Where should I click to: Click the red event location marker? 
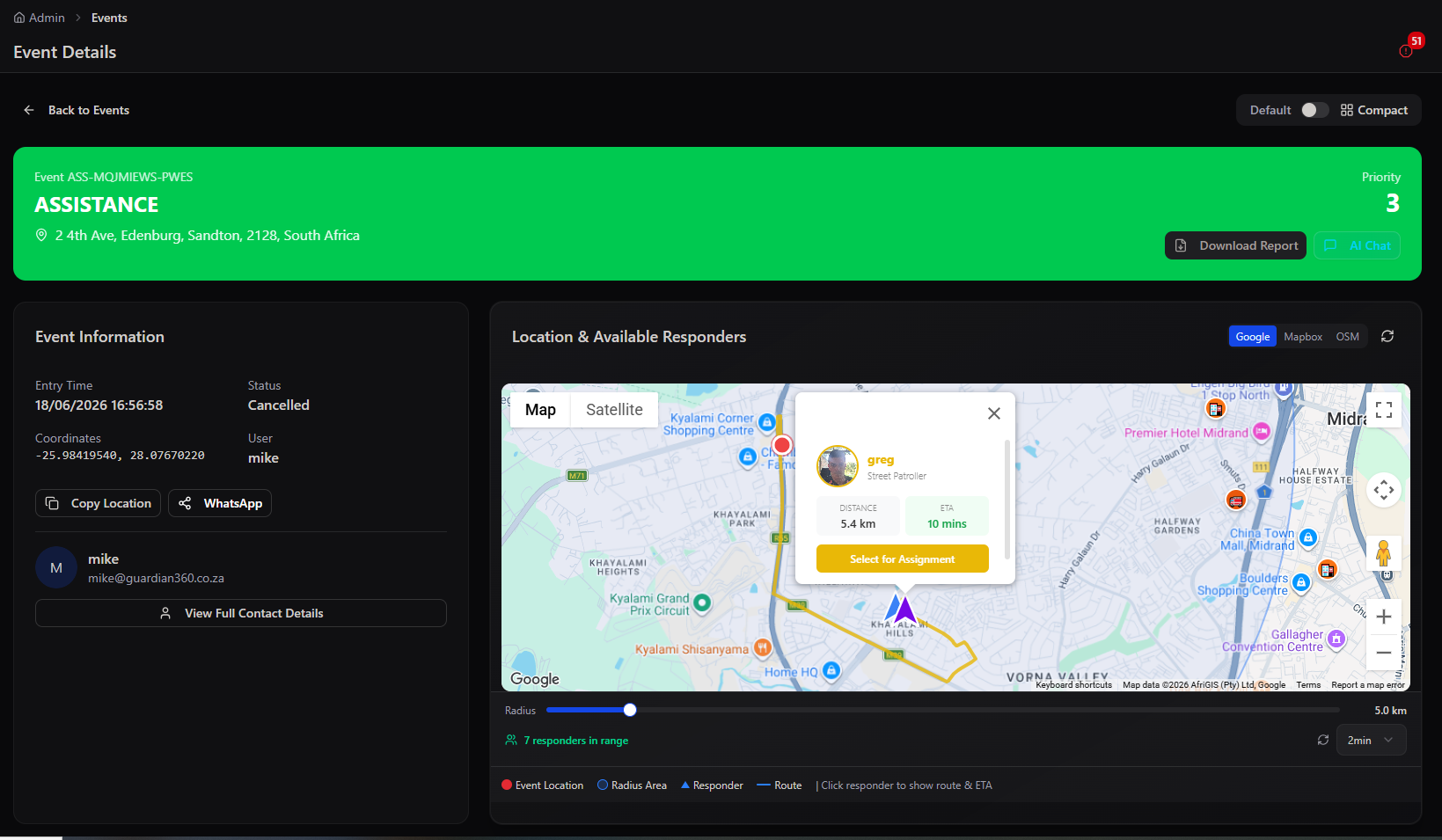coord(782,445)
